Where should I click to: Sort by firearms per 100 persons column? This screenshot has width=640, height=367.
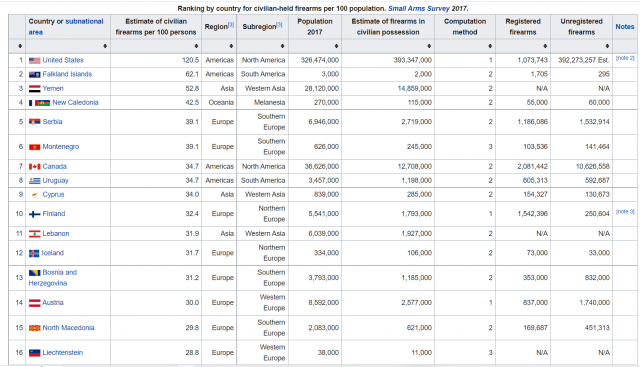coord(196,46)
